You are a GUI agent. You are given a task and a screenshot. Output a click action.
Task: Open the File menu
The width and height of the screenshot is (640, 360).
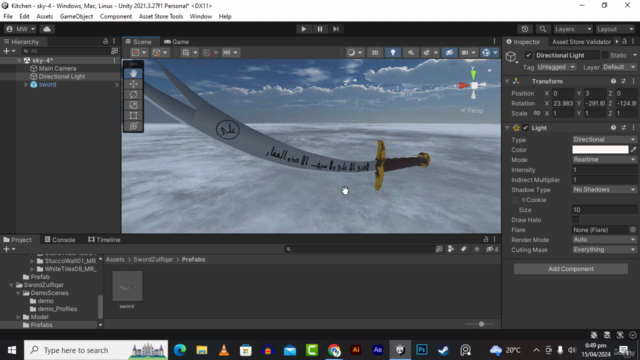pyautogui.click(x=8, y=16)
